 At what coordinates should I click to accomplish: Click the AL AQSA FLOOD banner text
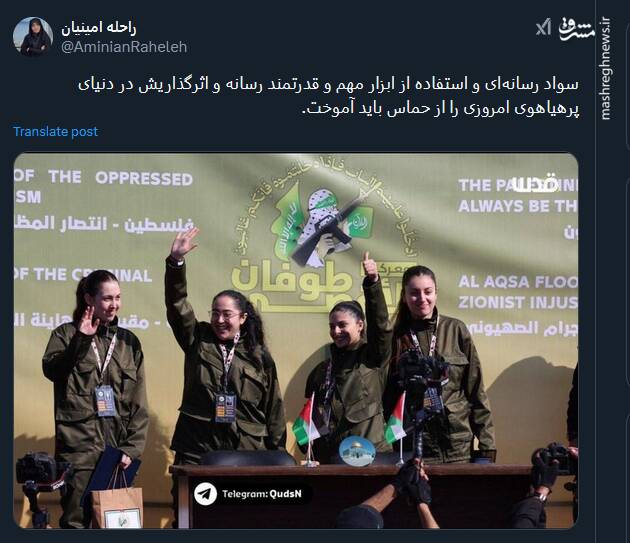click(518, 282)
